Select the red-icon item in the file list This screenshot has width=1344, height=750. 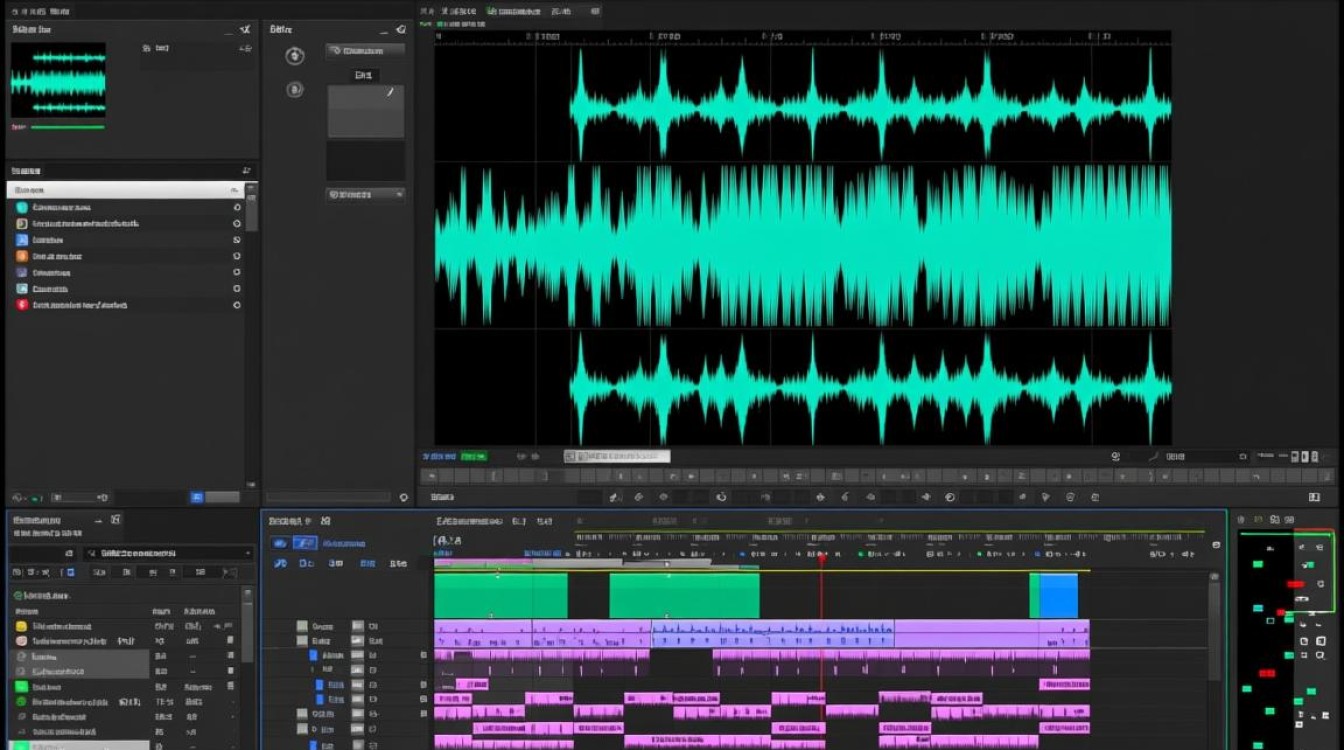click(x=127, y=305)
